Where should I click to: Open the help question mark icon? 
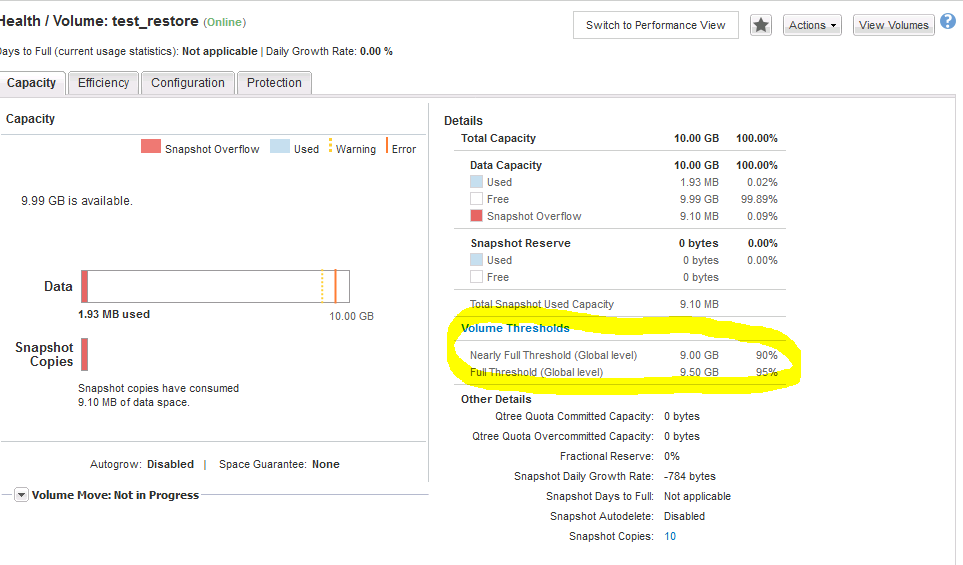(x=948, y=22)
